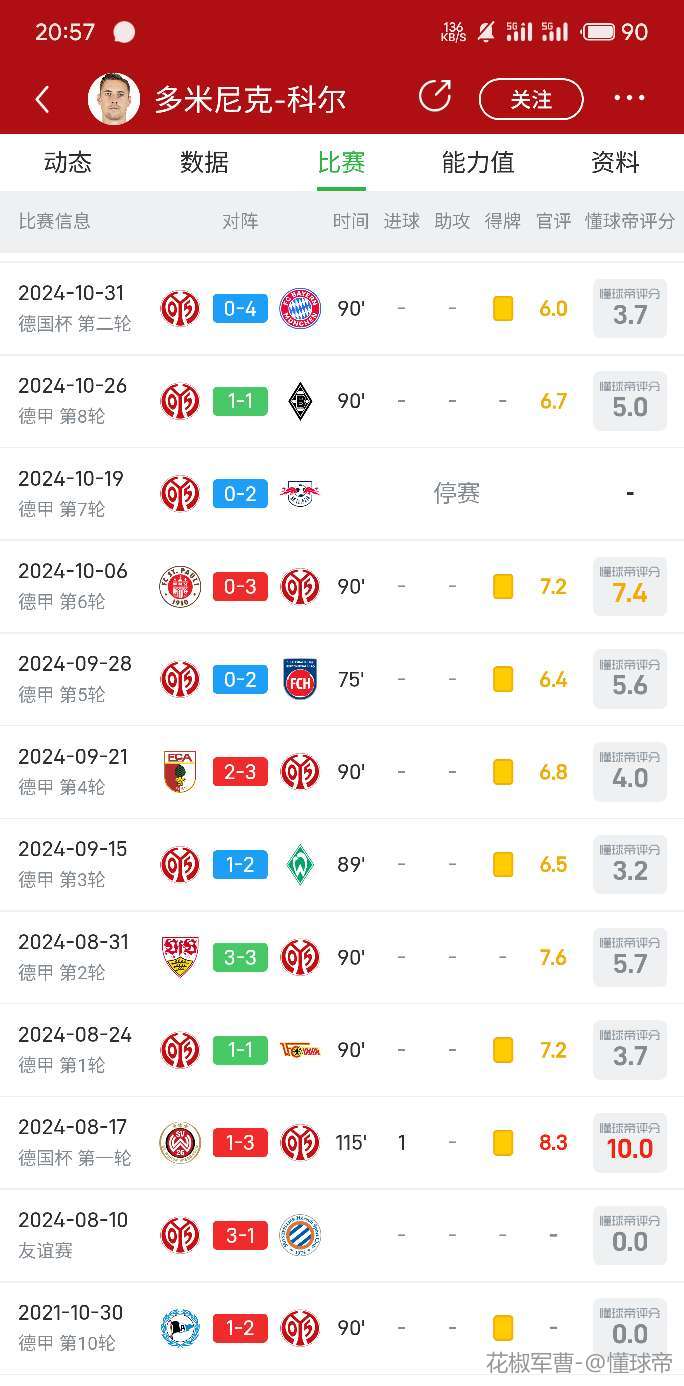Open the three-dot more options menu
Viewport: 684px width, 1386px height.
coord(629,98)
